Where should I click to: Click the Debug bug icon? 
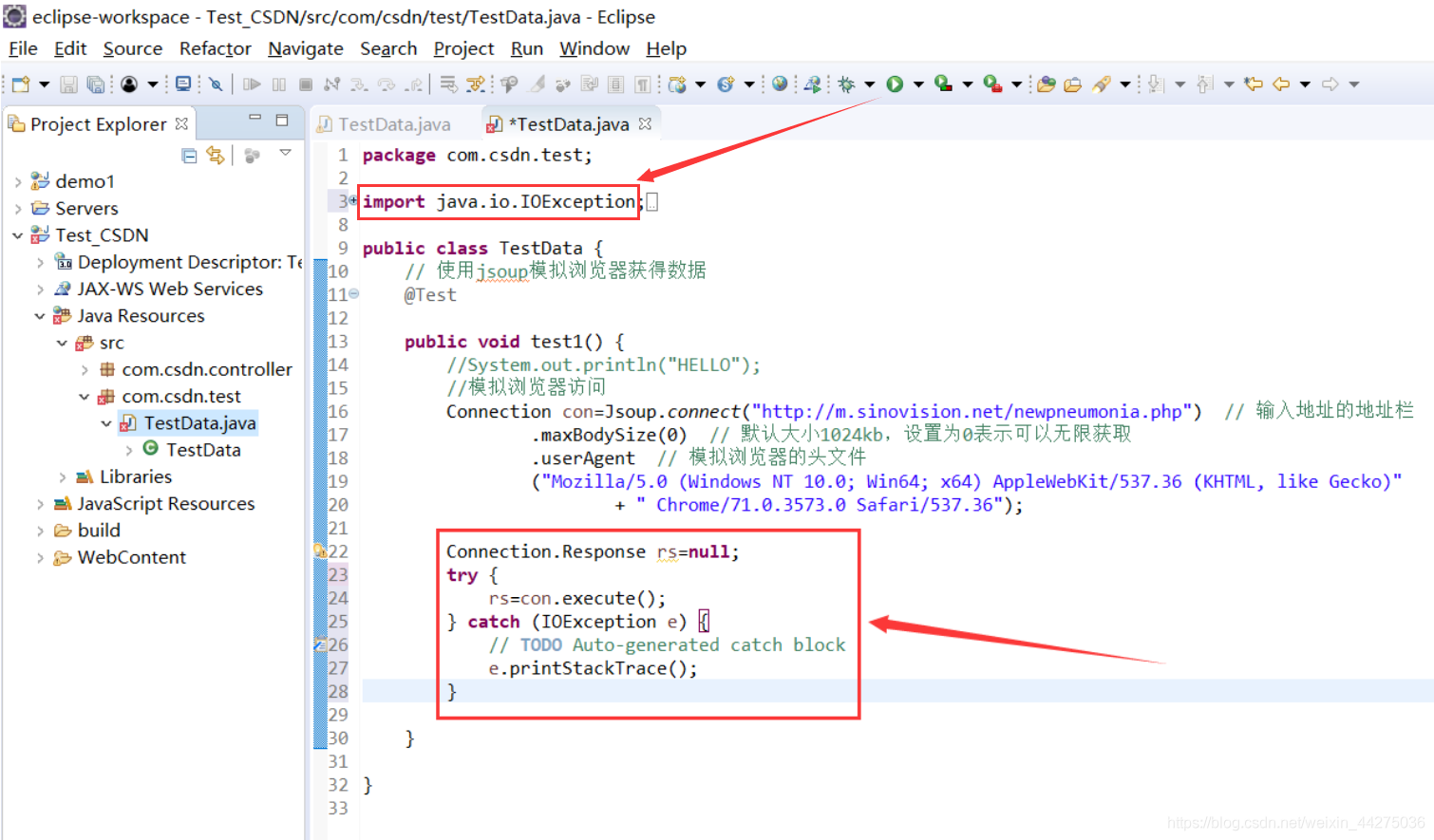pos(846,84)
